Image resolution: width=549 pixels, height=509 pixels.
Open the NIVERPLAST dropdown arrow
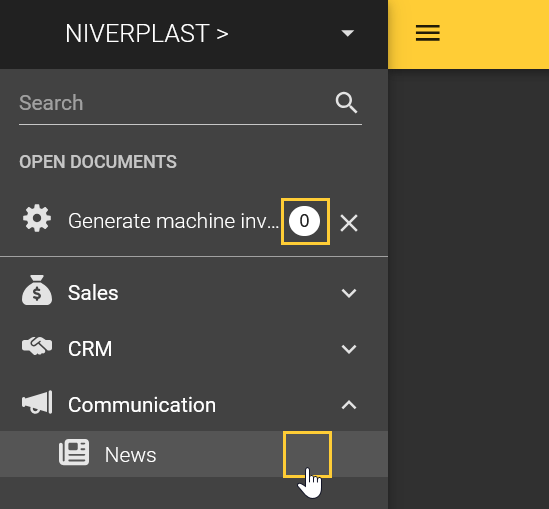(348, 33)
